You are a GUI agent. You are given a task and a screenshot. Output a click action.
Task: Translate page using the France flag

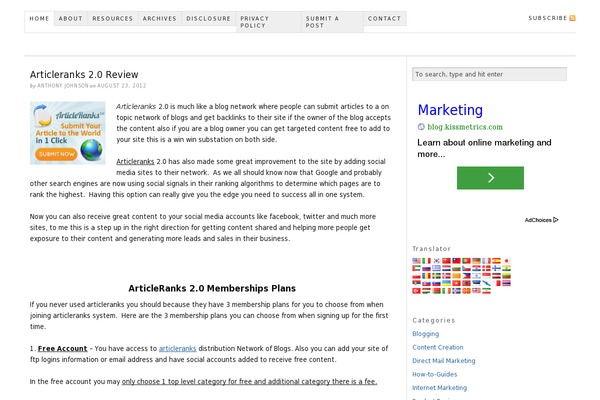coord(486,261)
